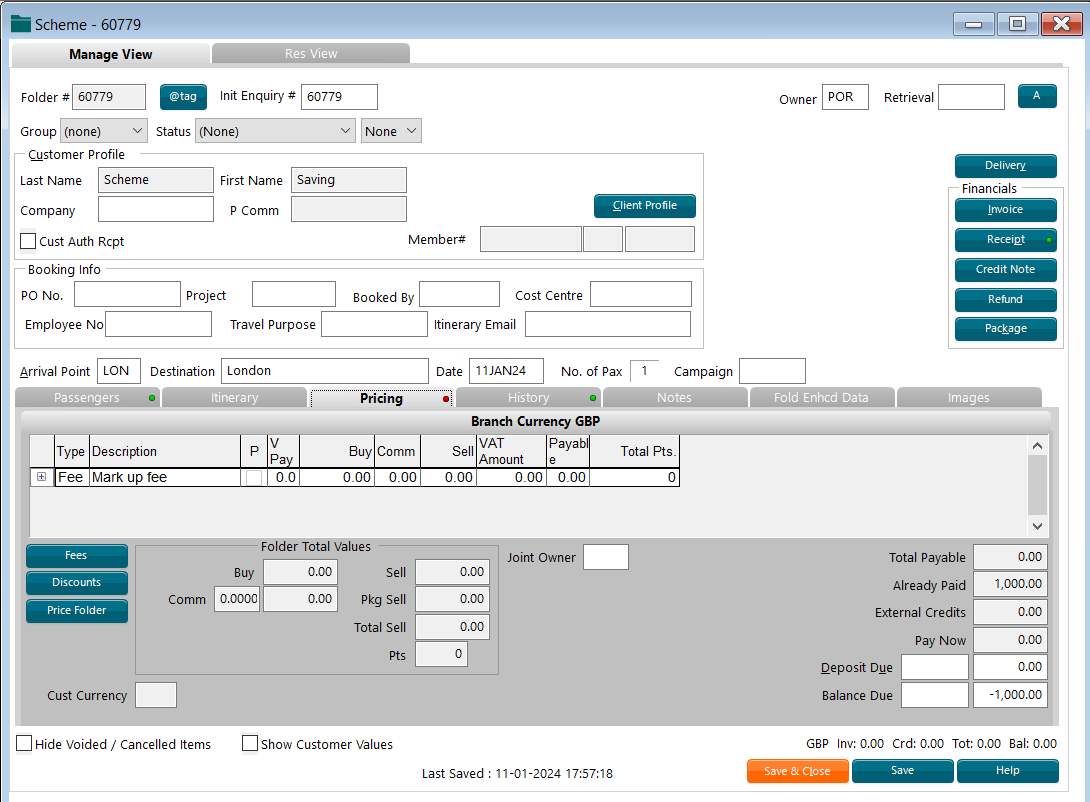Screen dimensions: 1090x802
Task: Click the Fees button
Action: point(76,556)
